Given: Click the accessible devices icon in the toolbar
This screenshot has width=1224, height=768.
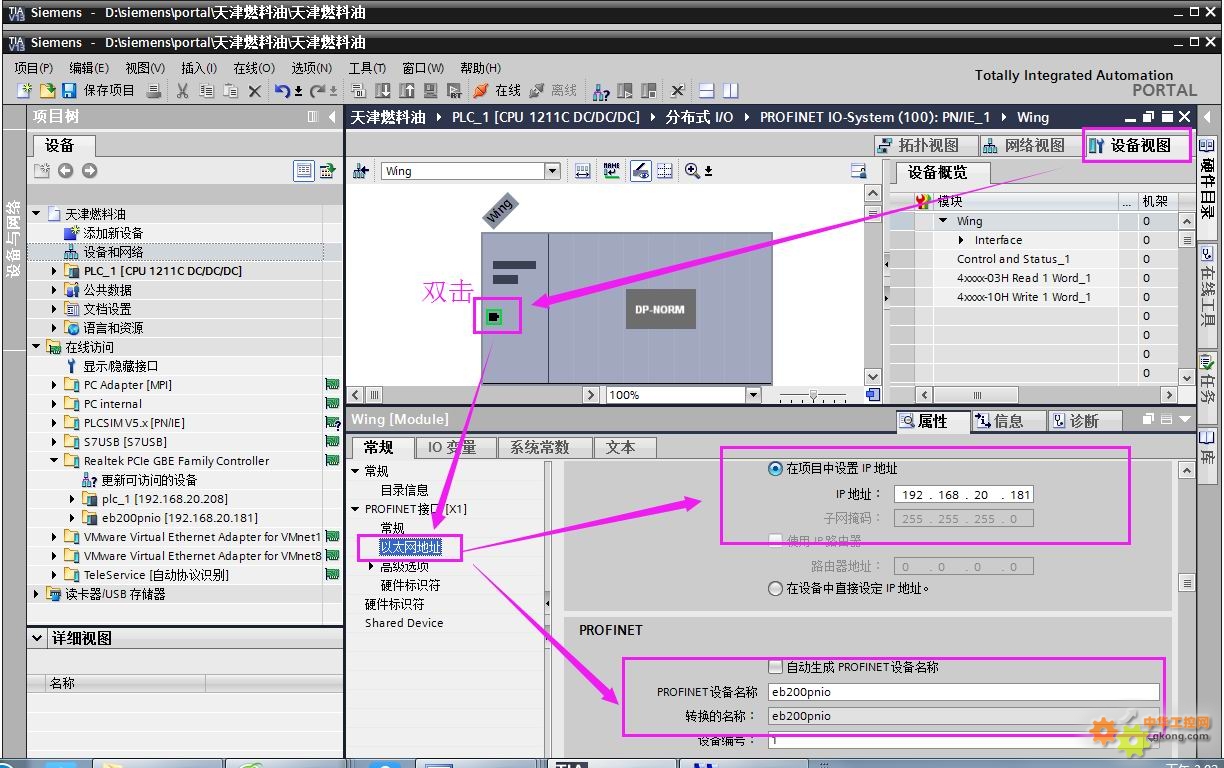Looking at the screenshot, I should (x=601, y=91).
